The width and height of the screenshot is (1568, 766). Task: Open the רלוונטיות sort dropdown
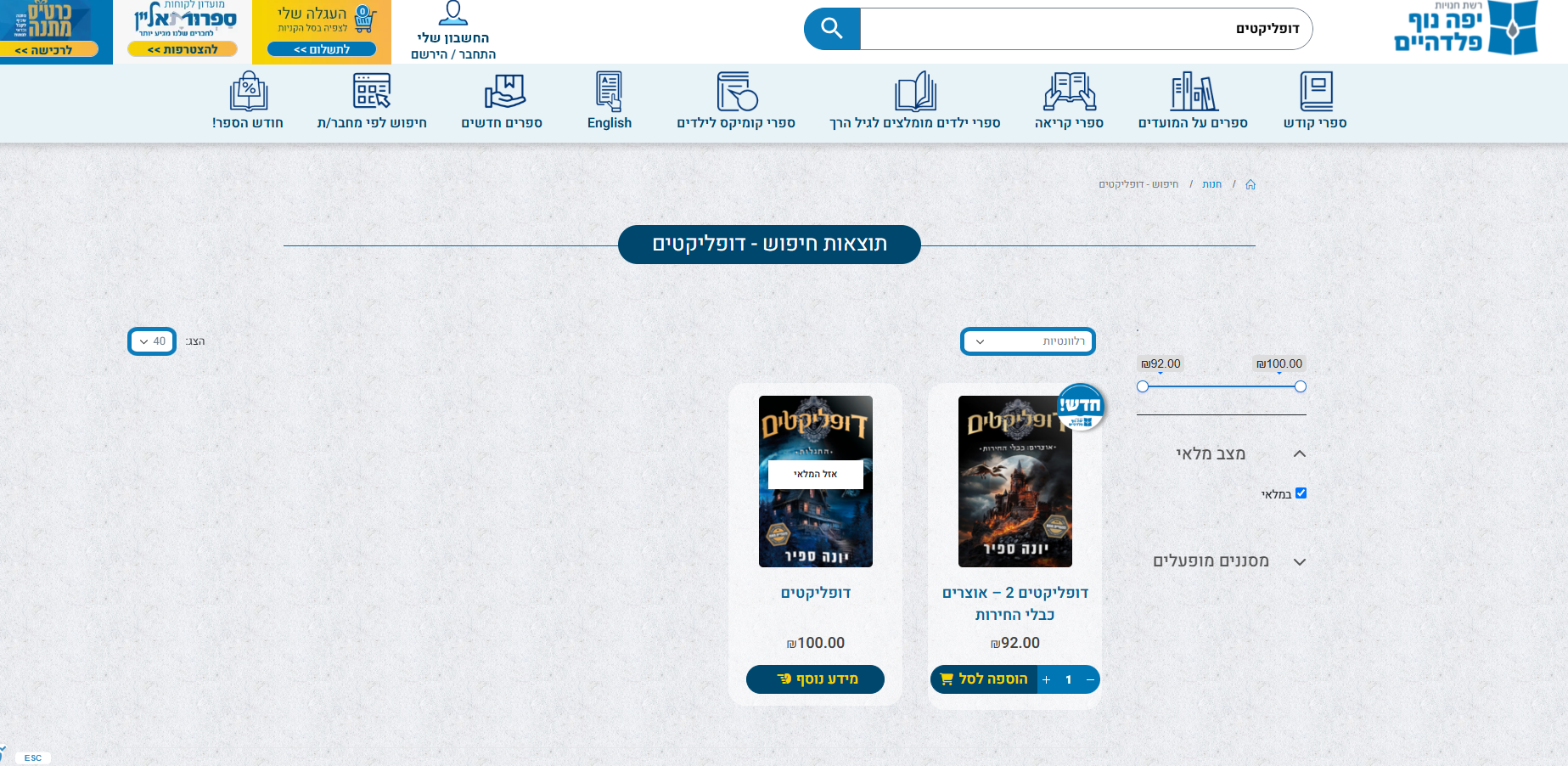pos(1027,341)
